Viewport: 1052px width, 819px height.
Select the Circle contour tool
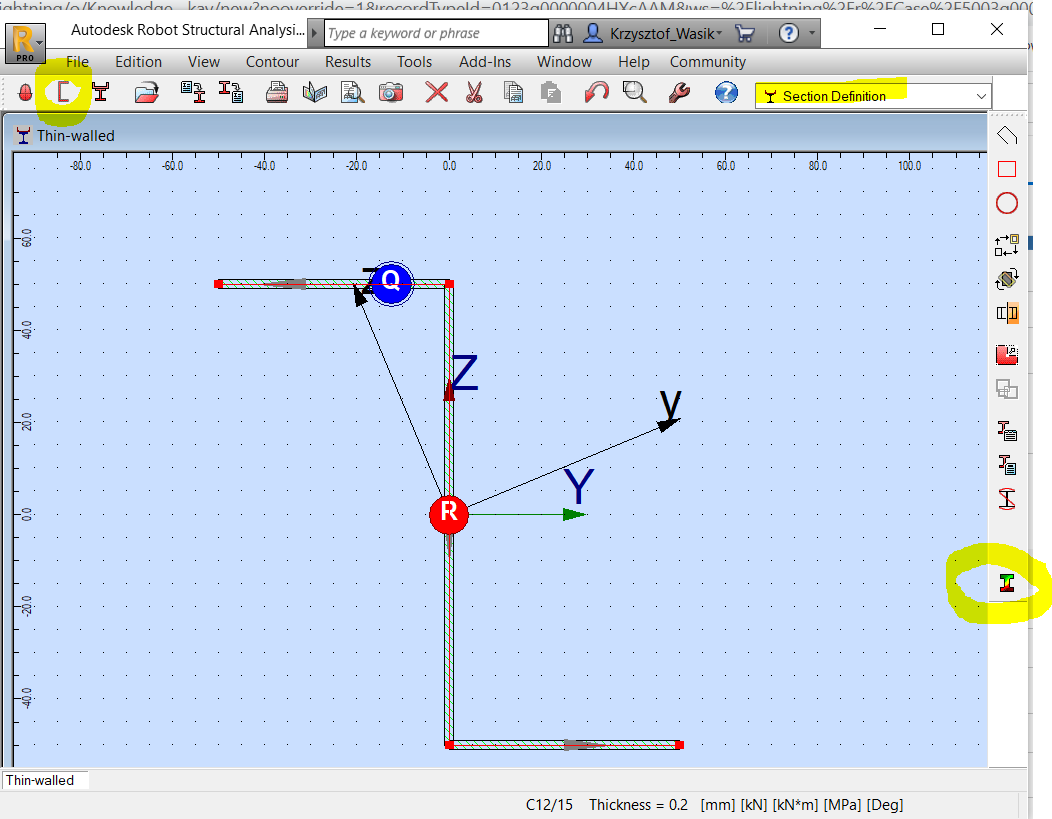pos(1007,203)
